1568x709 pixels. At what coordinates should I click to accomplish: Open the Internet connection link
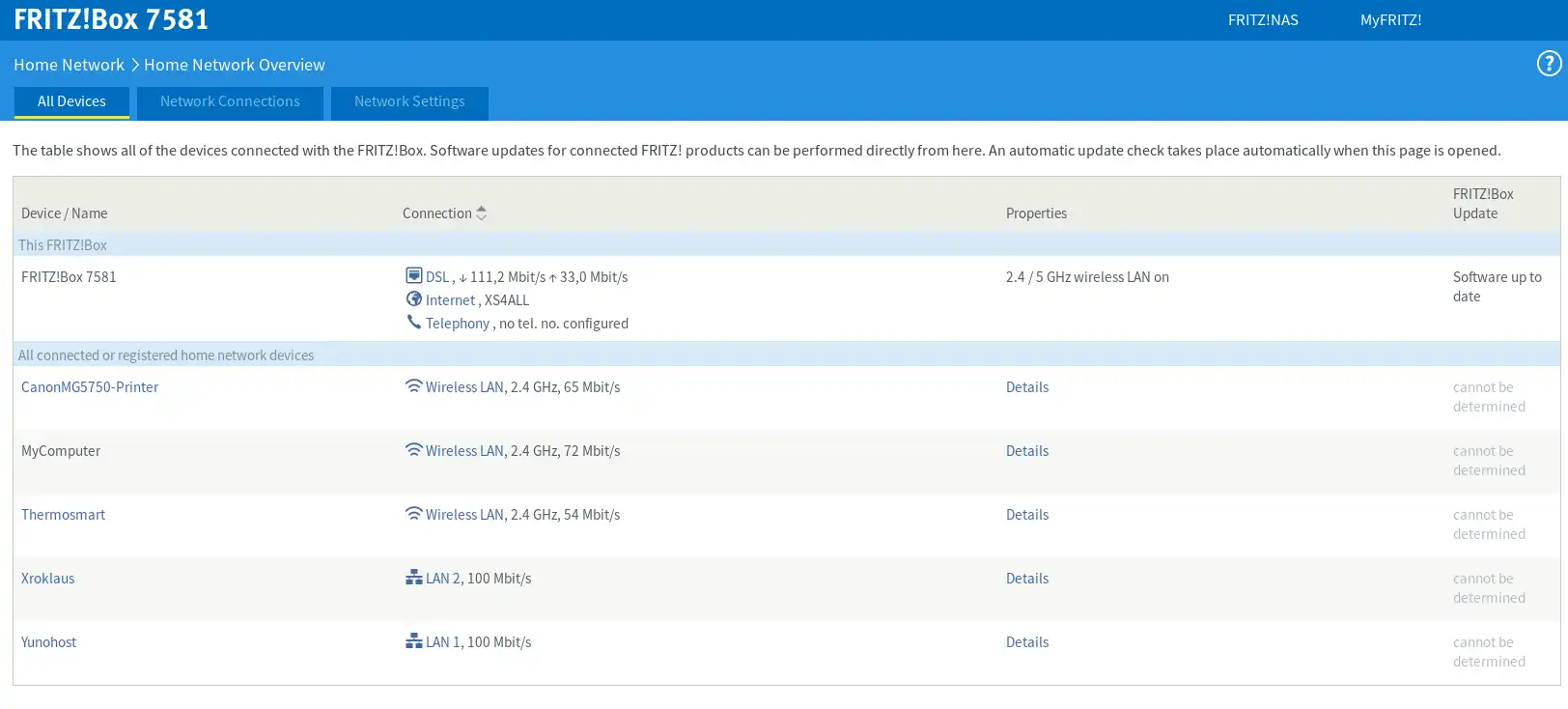[x=450, y=300]
